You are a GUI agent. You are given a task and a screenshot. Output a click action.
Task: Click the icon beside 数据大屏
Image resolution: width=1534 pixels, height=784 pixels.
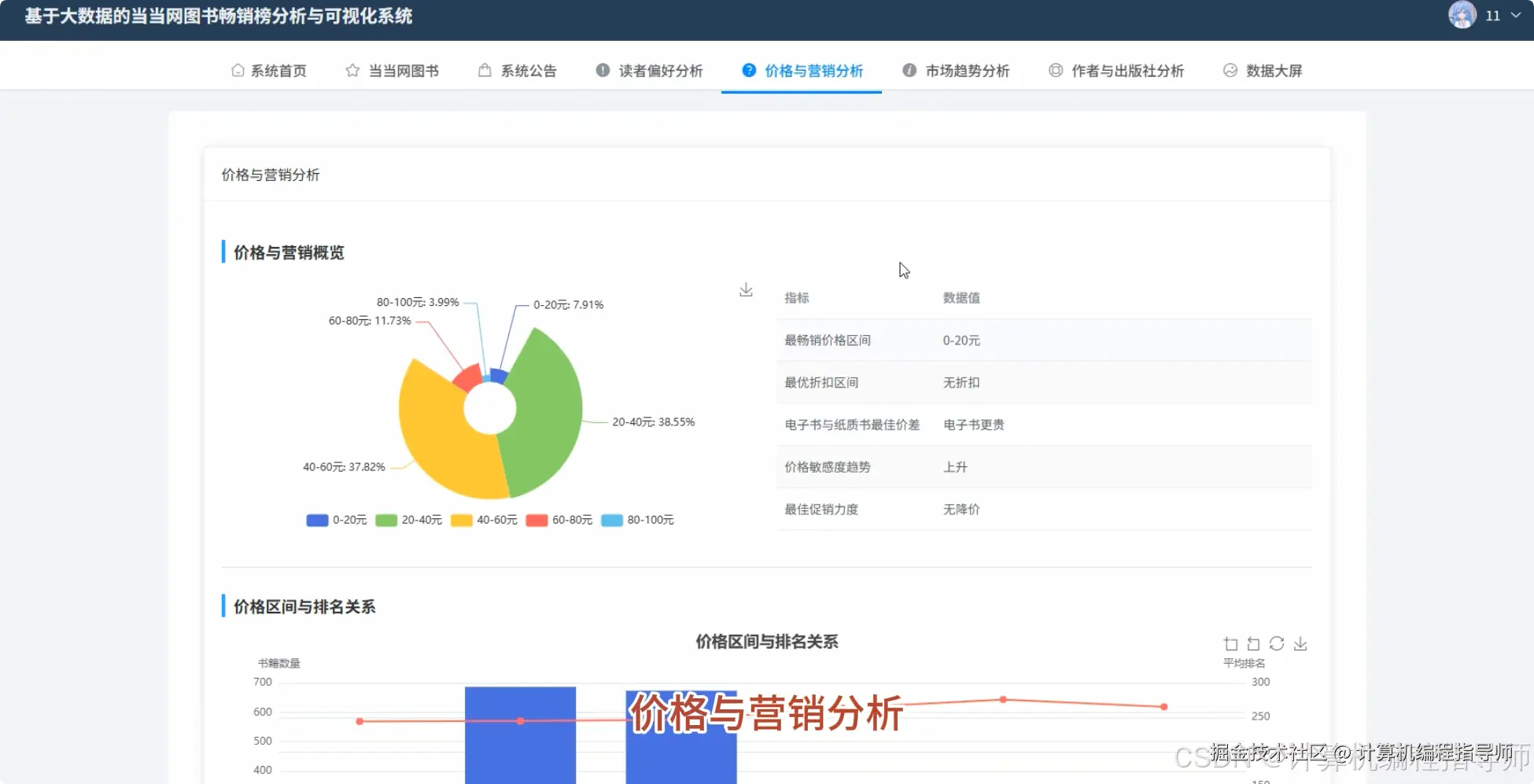click(x=1230, y=70)
